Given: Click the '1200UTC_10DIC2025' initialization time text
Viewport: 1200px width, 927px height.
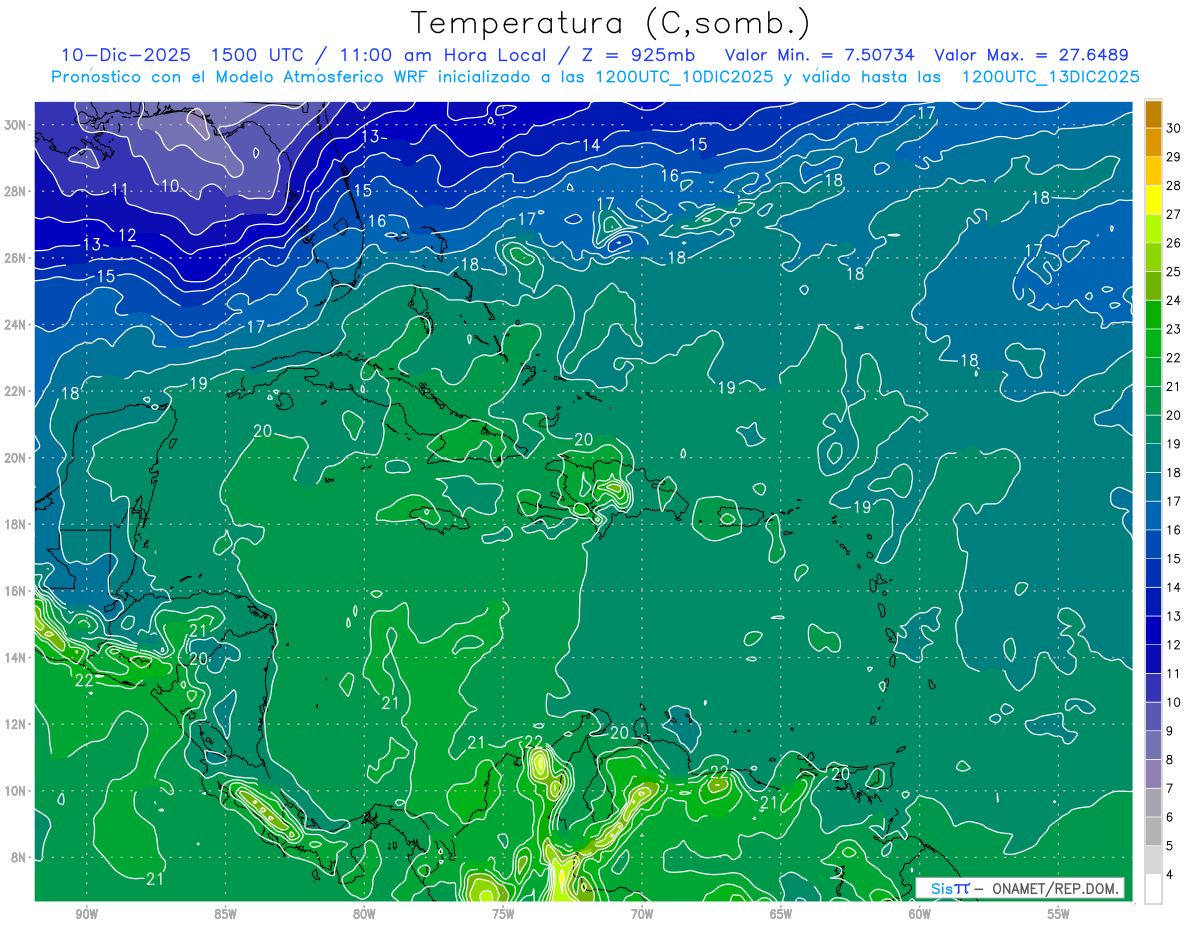Looking at the screenshot, I should (684, 77).
